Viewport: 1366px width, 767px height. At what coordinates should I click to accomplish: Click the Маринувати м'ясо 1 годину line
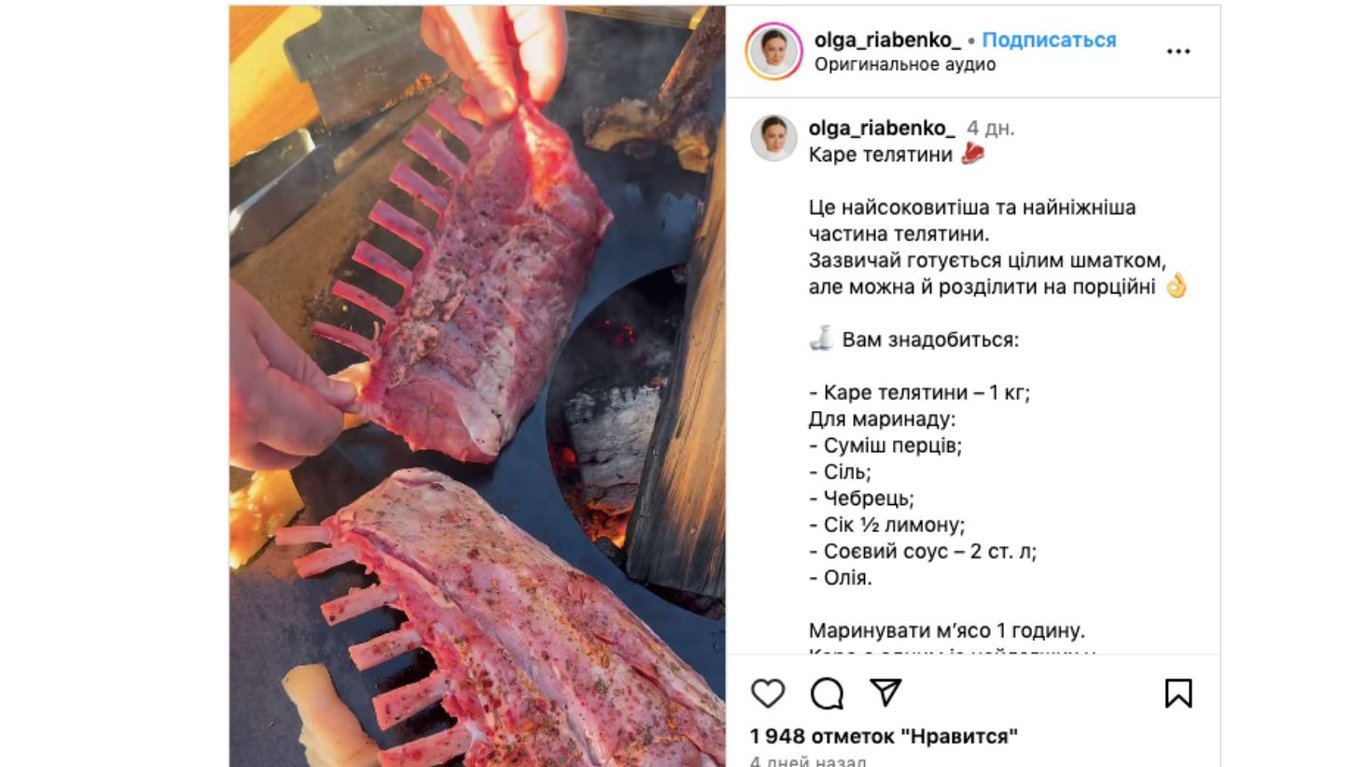tap(946, 631)
